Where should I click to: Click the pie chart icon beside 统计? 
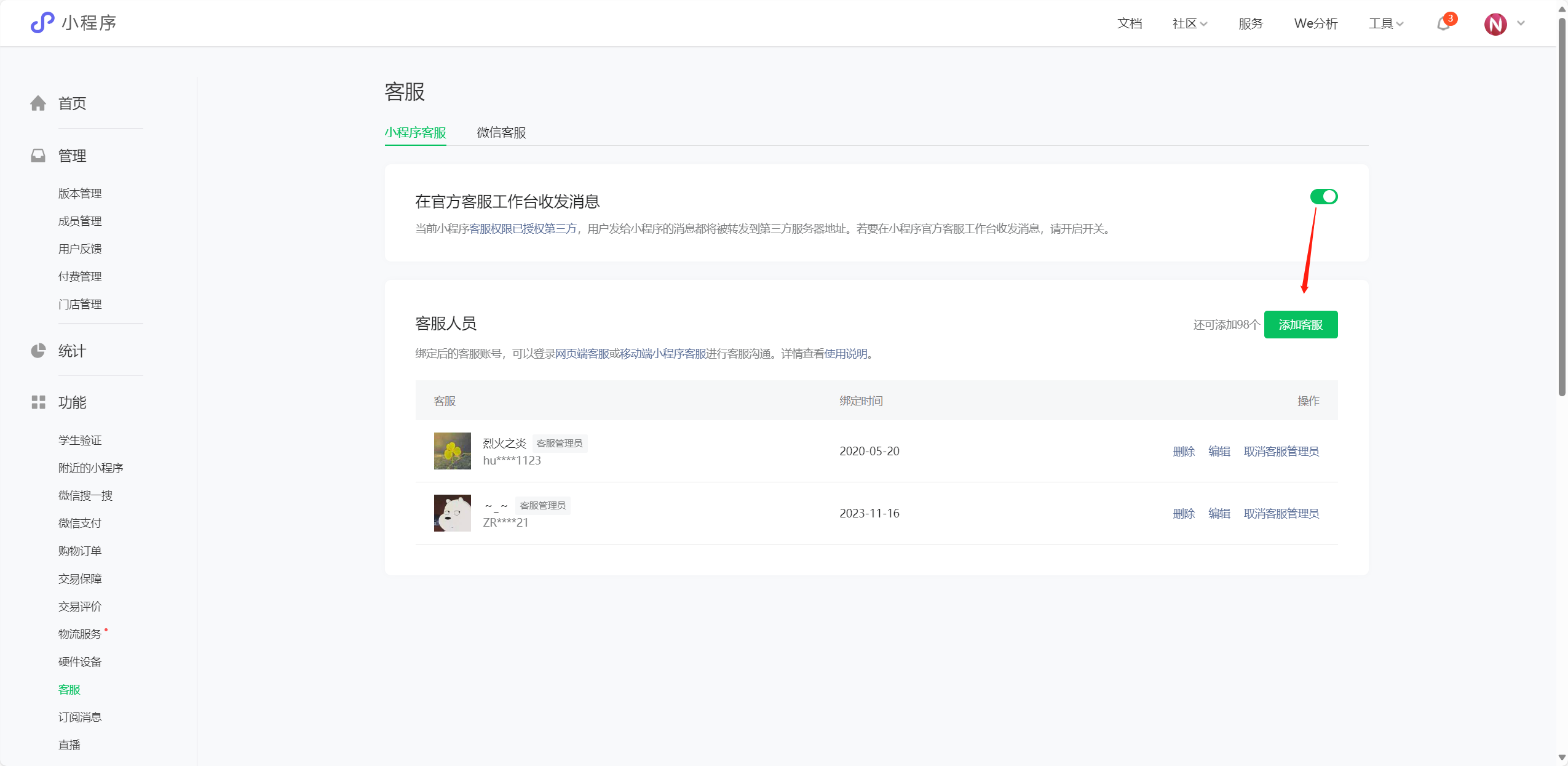38,351
